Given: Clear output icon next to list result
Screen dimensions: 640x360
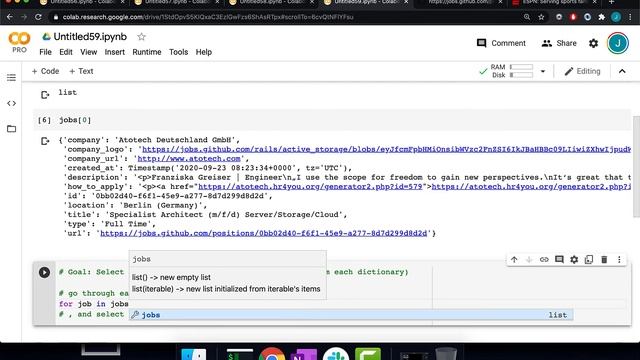Looking at the screenshot, I should point(45,95).
